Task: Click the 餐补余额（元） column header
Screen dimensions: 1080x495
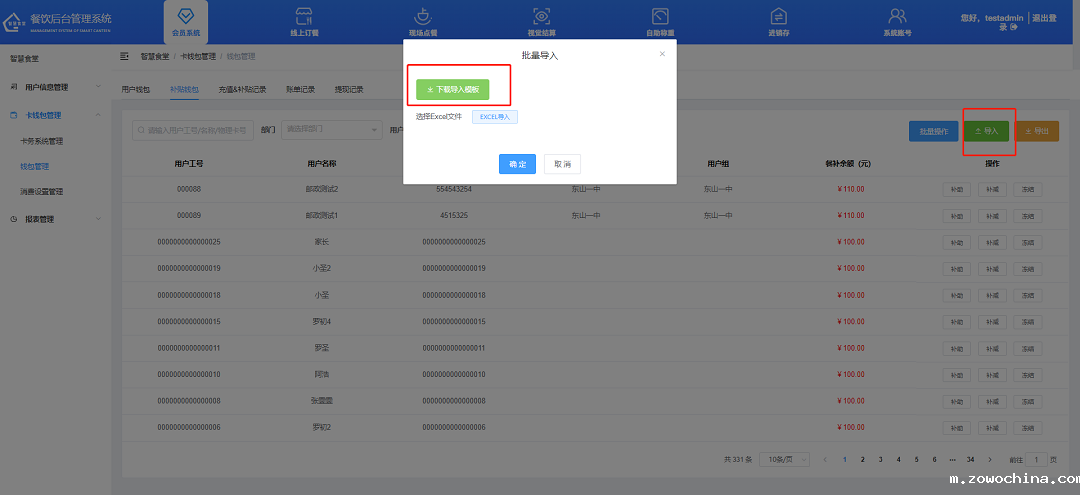Action: click(x=849, y=164)
